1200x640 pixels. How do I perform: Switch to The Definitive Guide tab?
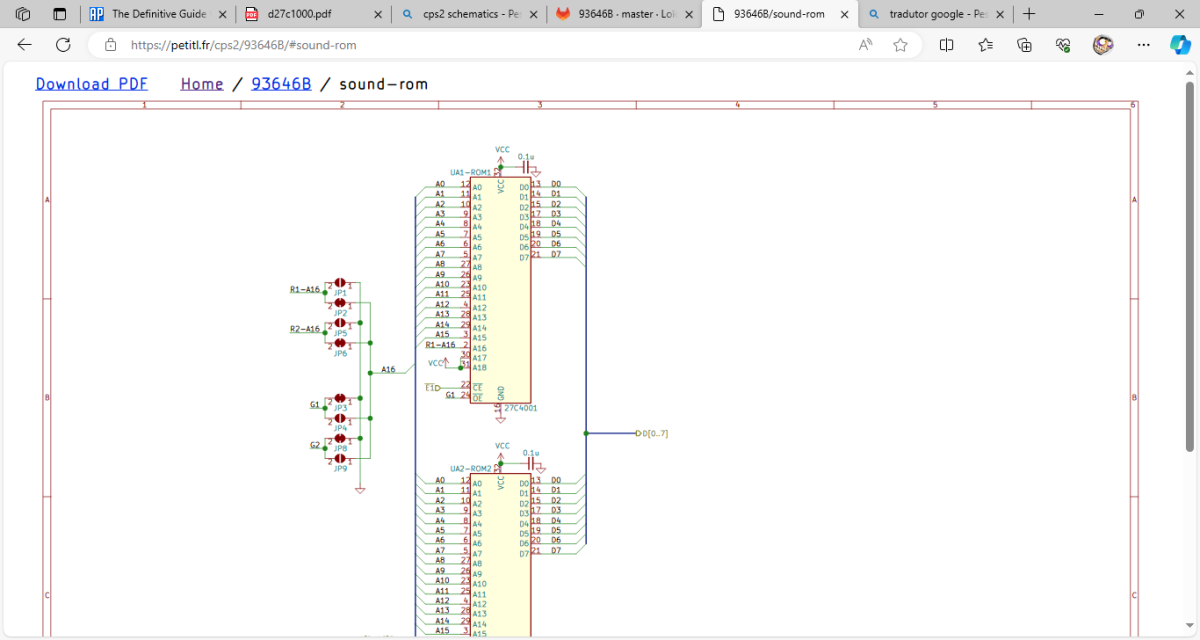(158, 15)
